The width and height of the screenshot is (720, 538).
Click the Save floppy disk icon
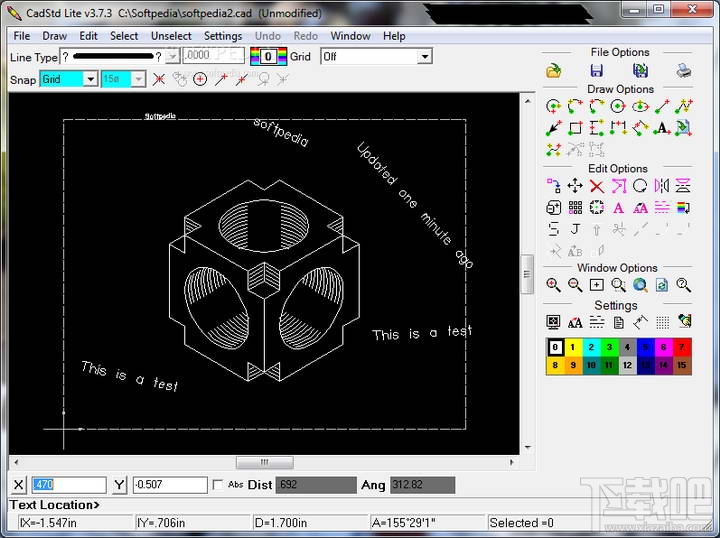(x=597, y=70)
